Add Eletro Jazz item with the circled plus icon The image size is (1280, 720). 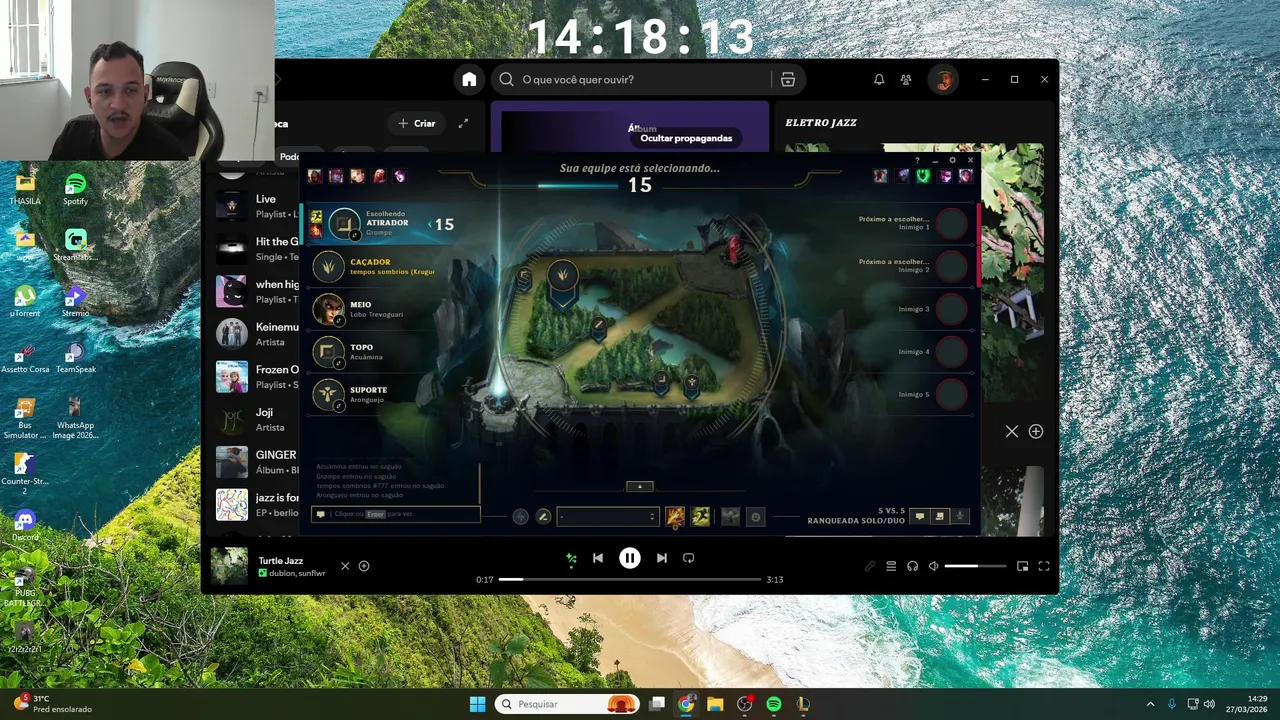click(x=1036, y=432)
